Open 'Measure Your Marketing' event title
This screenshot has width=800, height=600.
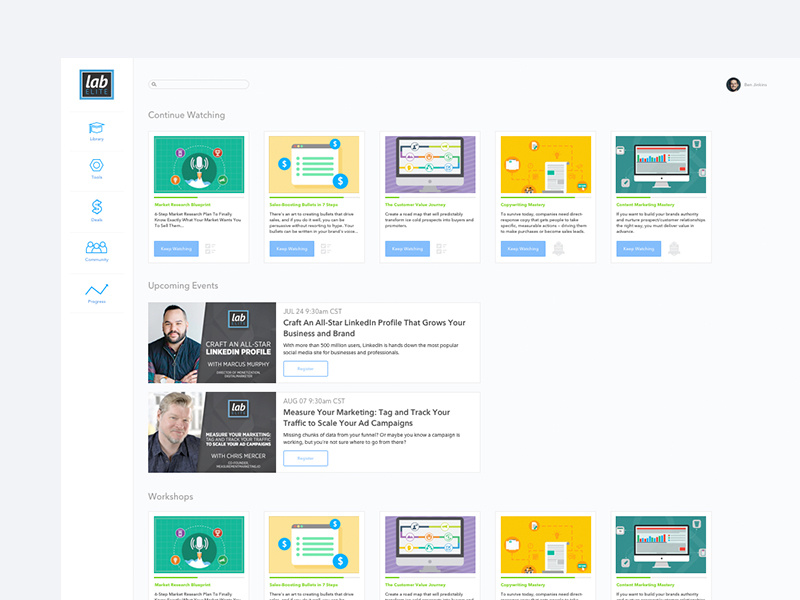pyautogui.click(x=367, y=417)
